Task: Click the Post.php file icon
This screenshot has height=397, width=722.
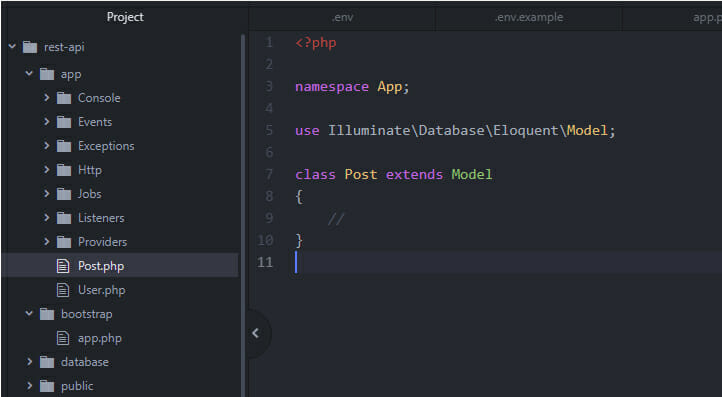Action: point(63,266)
